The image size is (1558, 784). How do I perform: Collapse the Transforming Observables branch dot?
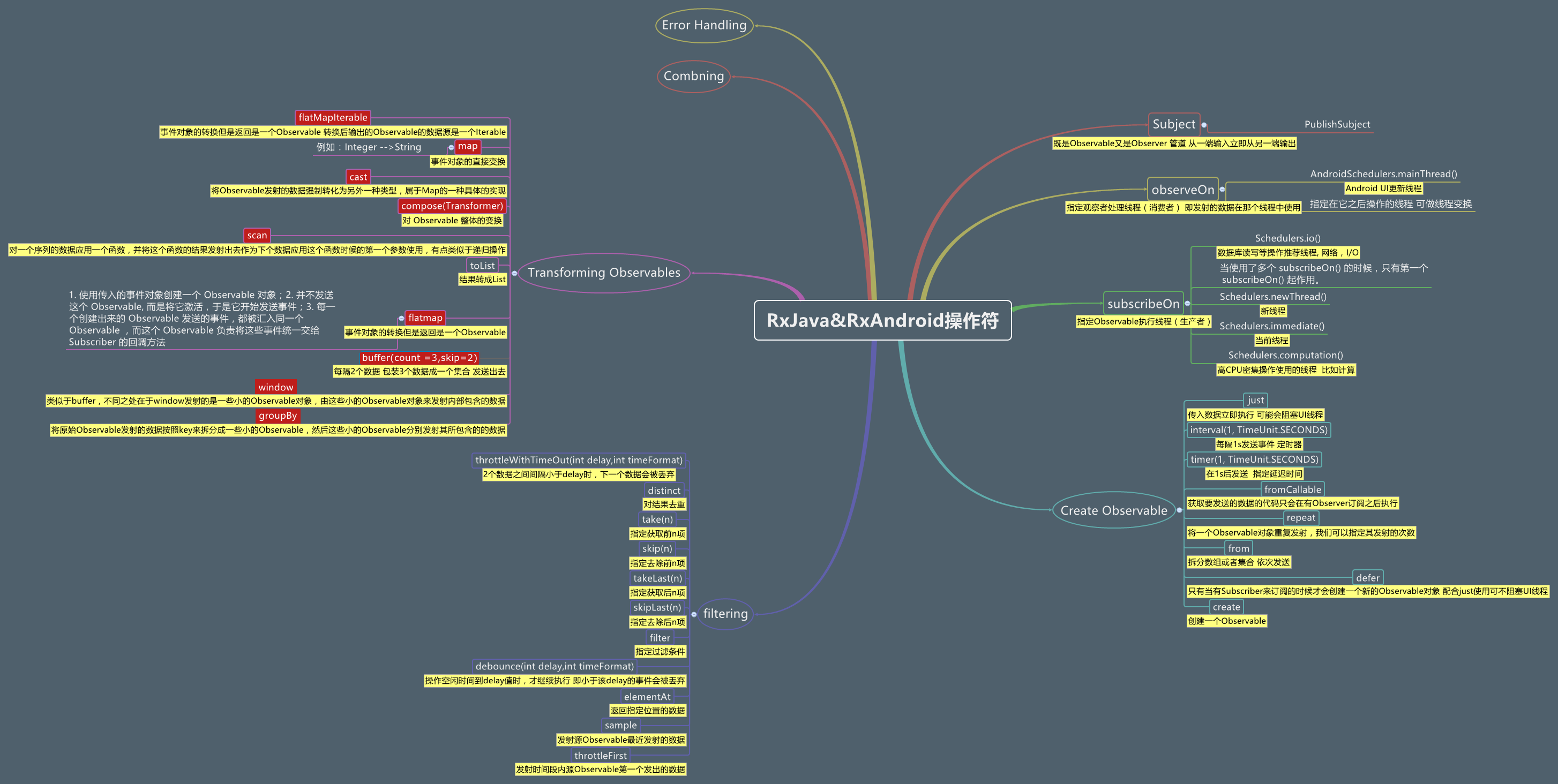515,273
